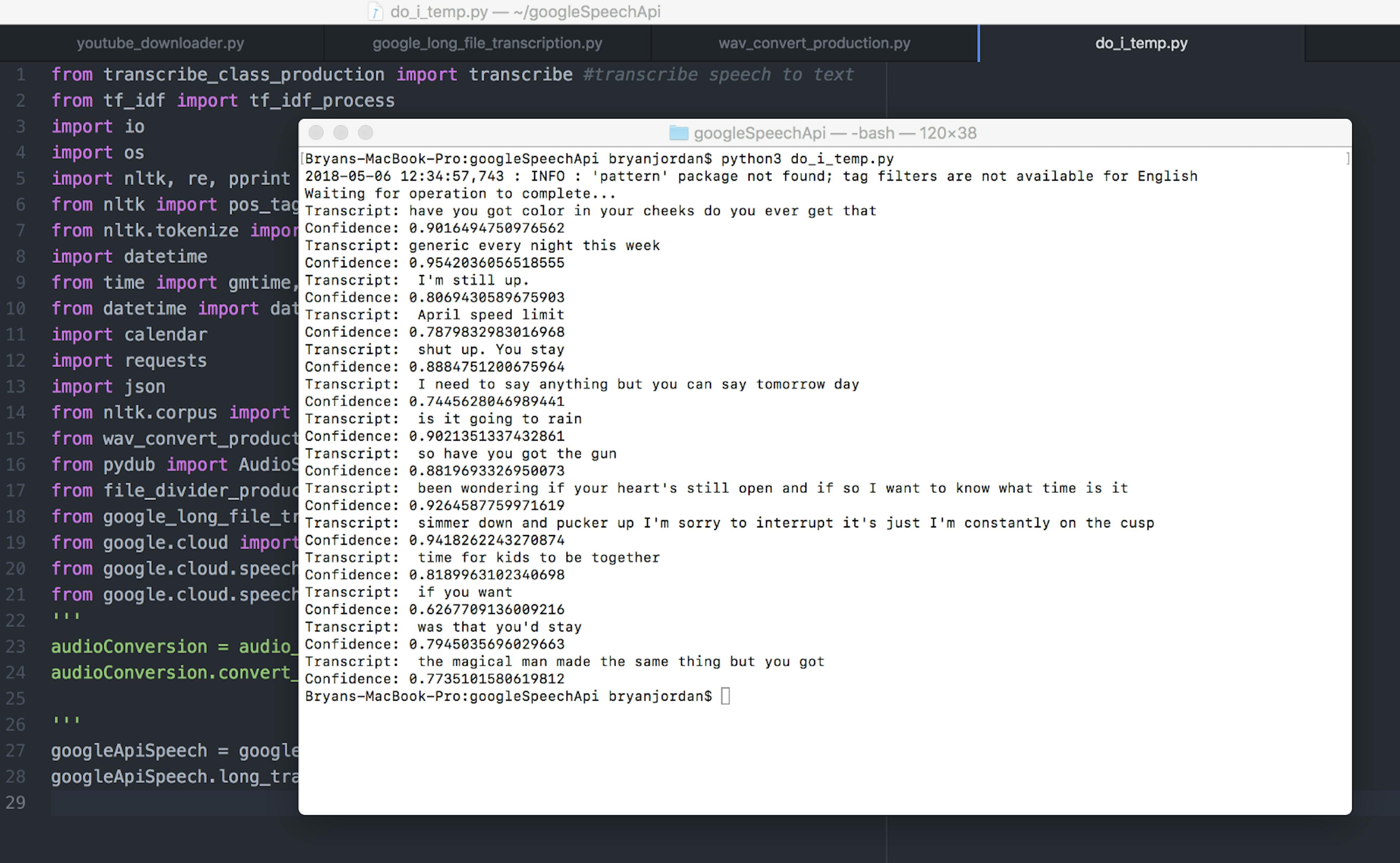Close the googleSpeechApi terminal window

coord(316,133)
